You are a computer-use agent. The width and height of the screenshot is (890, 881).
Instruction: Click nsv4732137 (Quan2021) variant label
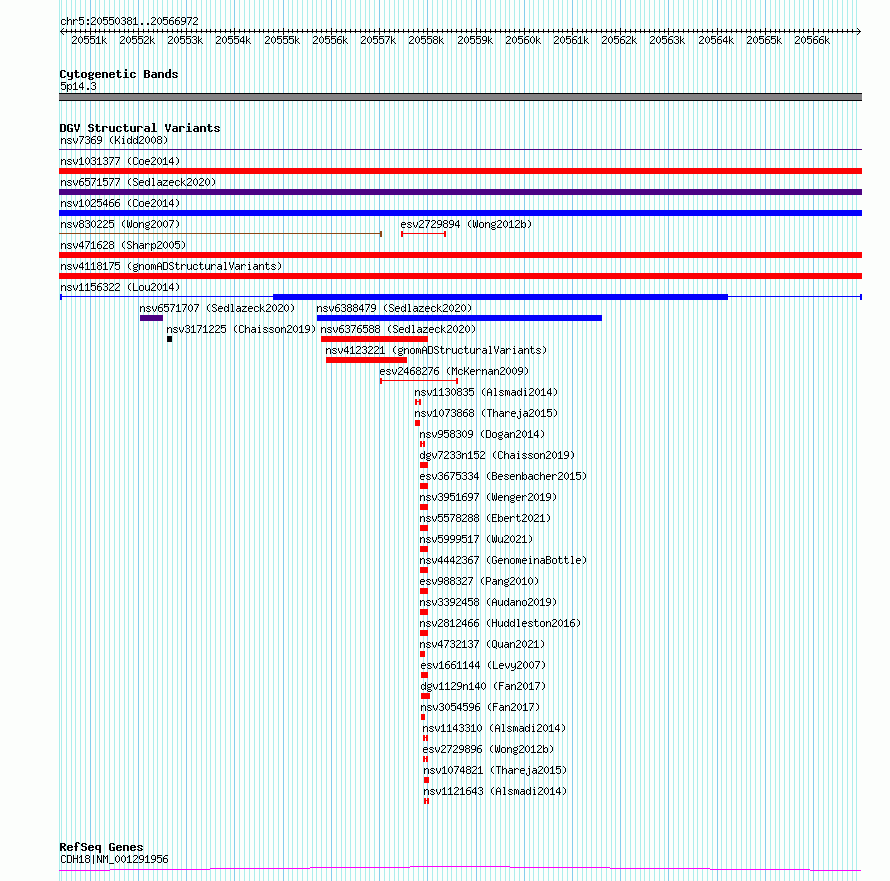pos(482,644)
